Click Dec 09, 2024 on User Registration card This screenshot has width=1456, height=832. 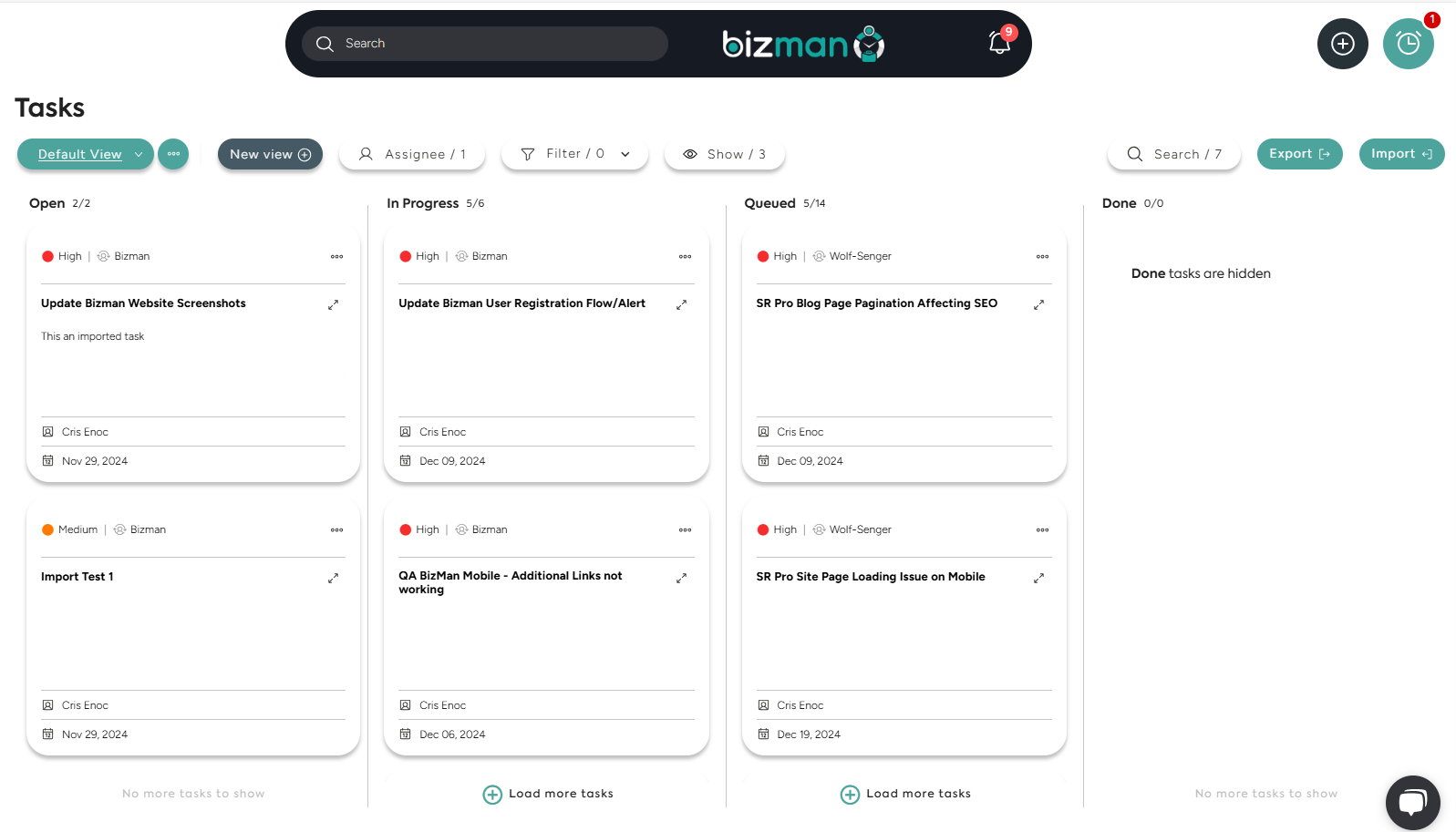coord(452,461)
